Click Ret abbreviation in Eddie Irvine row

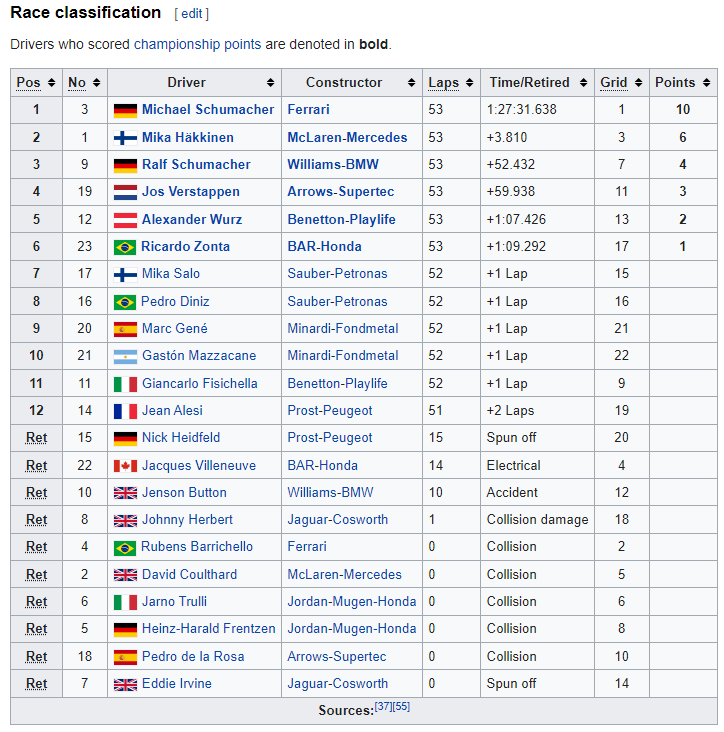point(36,684)
